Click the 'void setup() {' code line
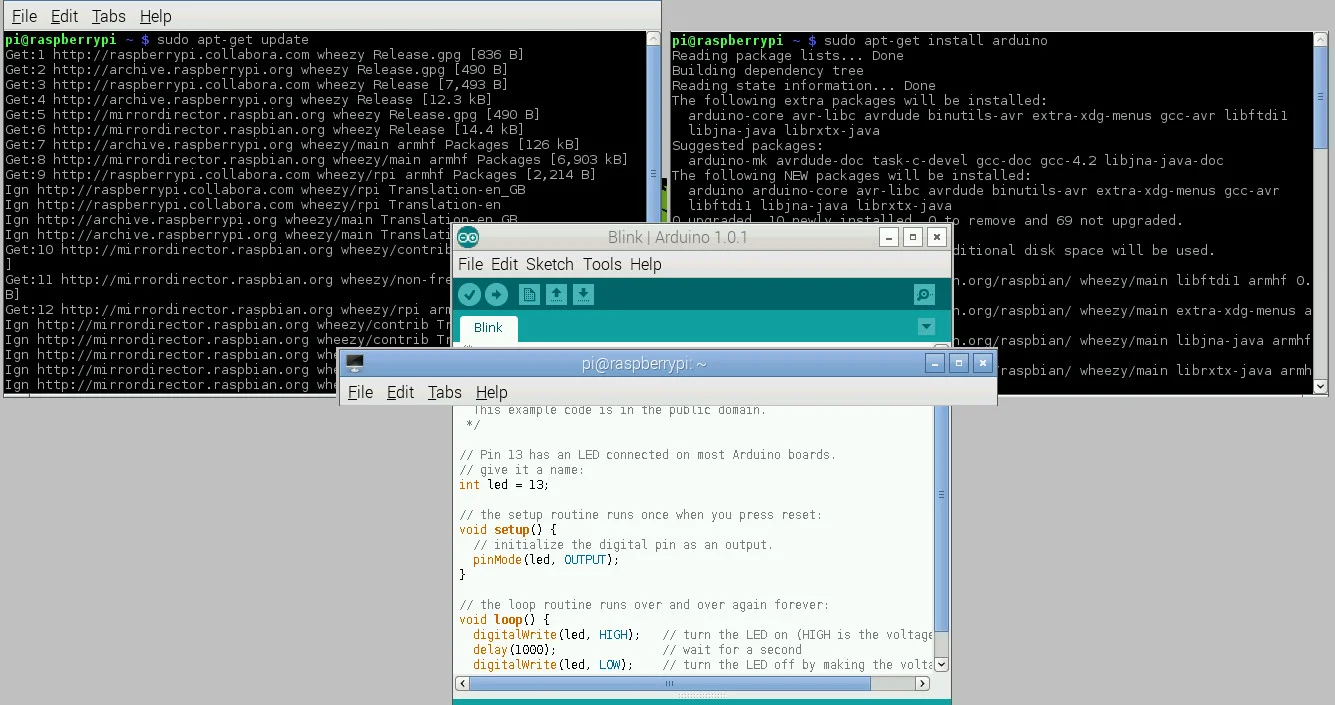The image size is (1335, 705). 508,530
